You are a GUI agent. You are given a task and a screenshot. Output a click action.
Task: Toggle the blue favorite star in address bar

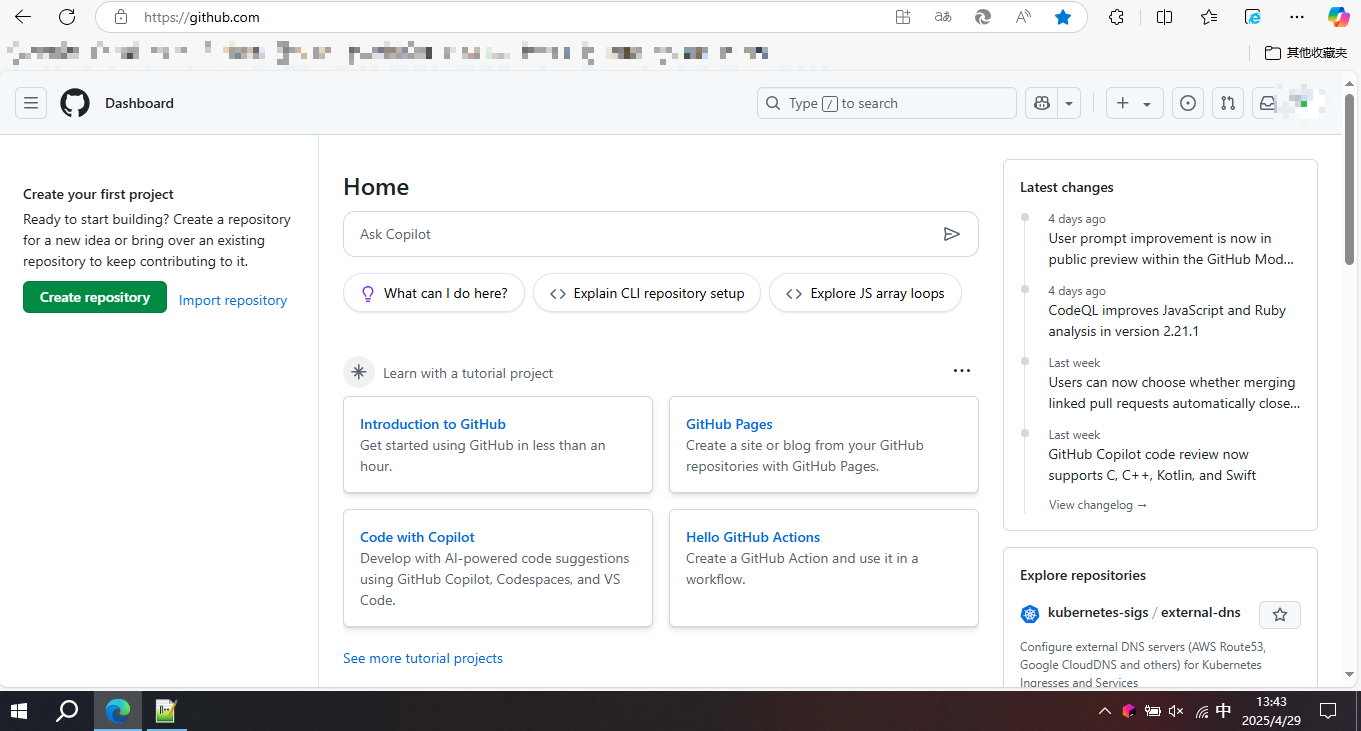[x=1063, y=17]
